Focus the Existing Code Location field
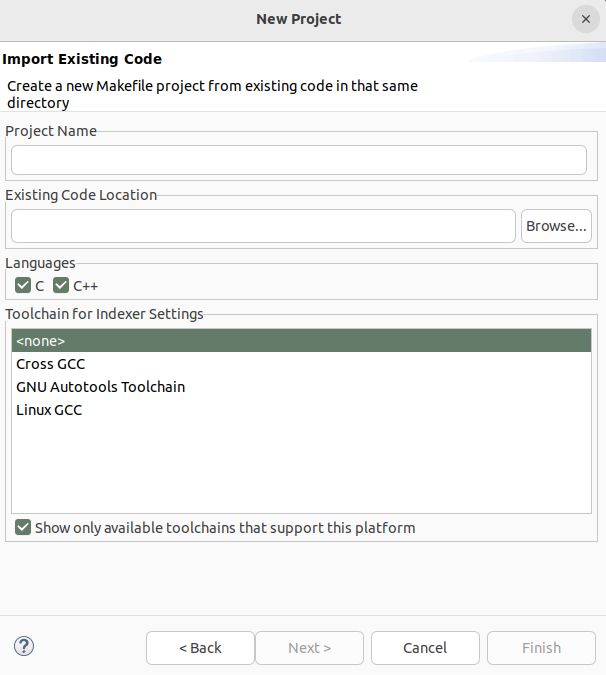 (263, 226)
